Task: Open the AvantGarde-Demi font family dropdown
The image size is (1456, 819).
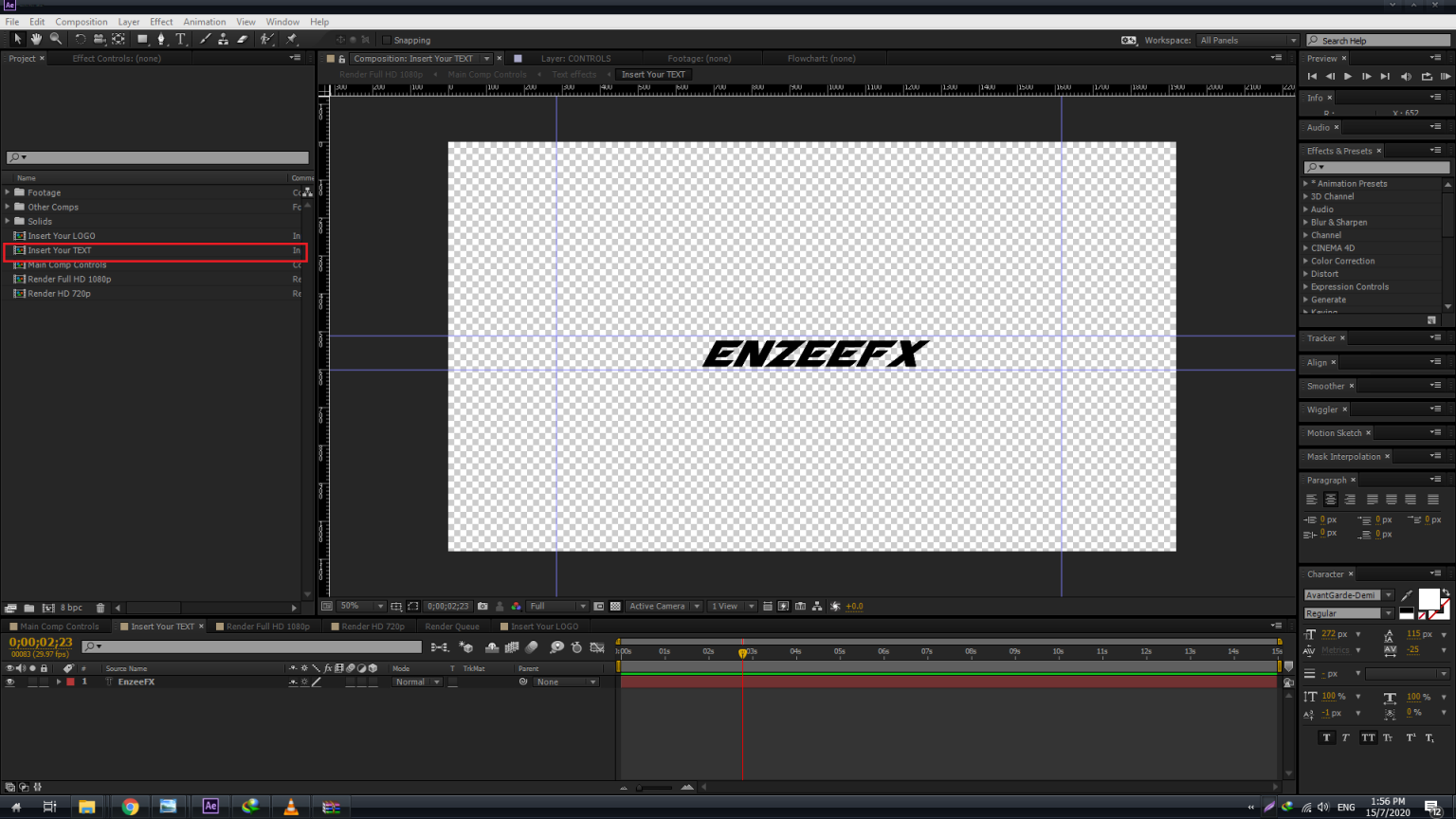Action: pyautogui.click(x=1348, y=595)
